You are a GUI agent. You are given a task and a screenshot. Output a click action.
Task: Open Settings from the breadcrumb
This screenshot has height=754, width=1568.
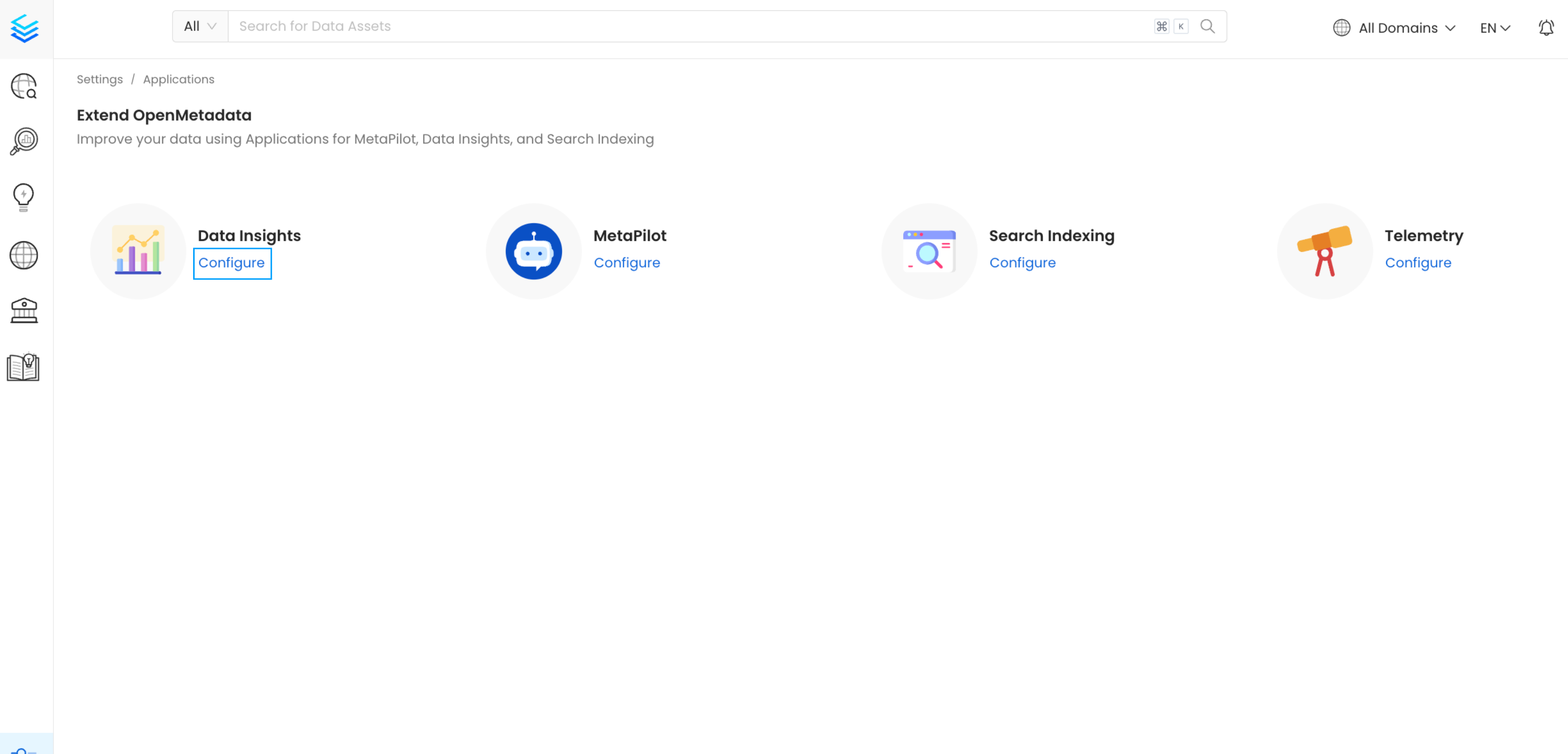pyautogui.click(x=99, y=79)
